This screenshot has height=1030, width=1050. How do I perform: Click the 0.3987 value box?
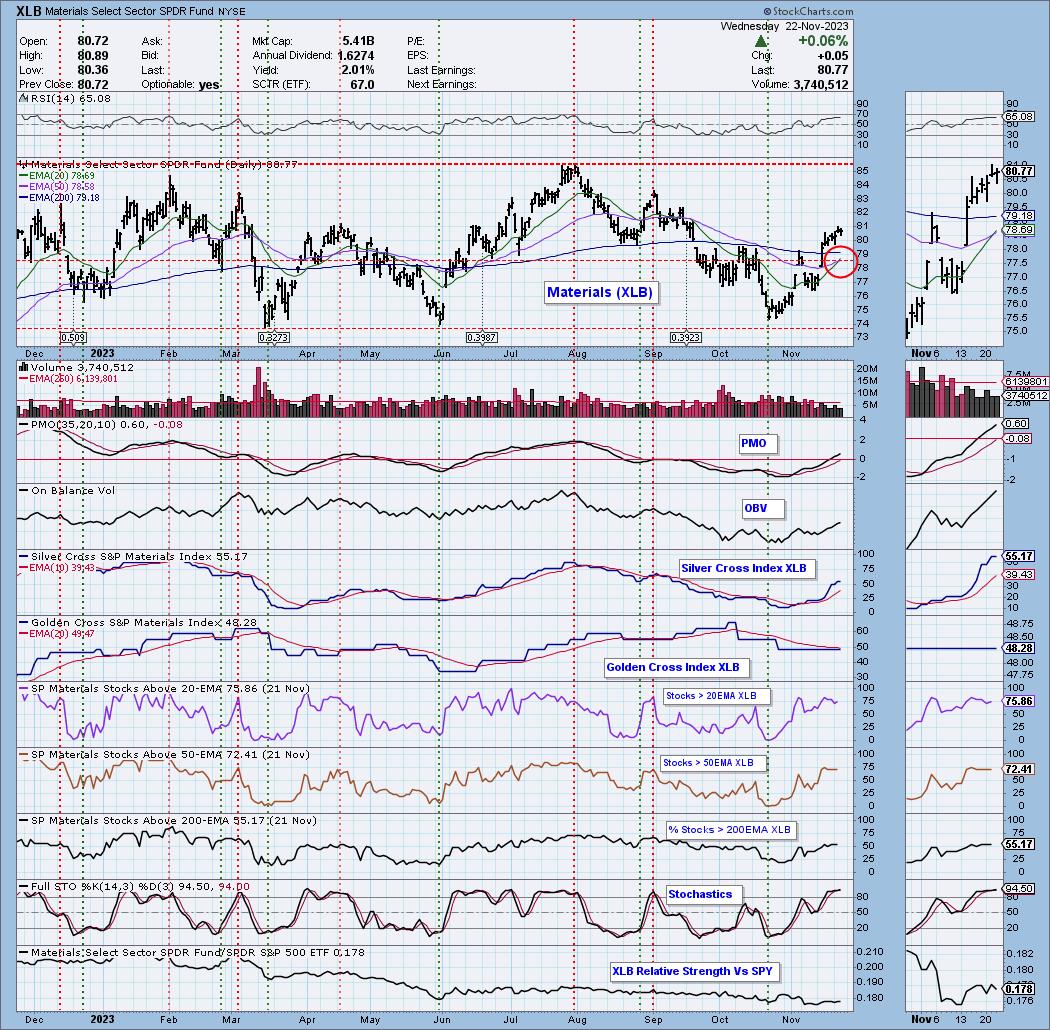pyautogui.click(x=482, y=338)
